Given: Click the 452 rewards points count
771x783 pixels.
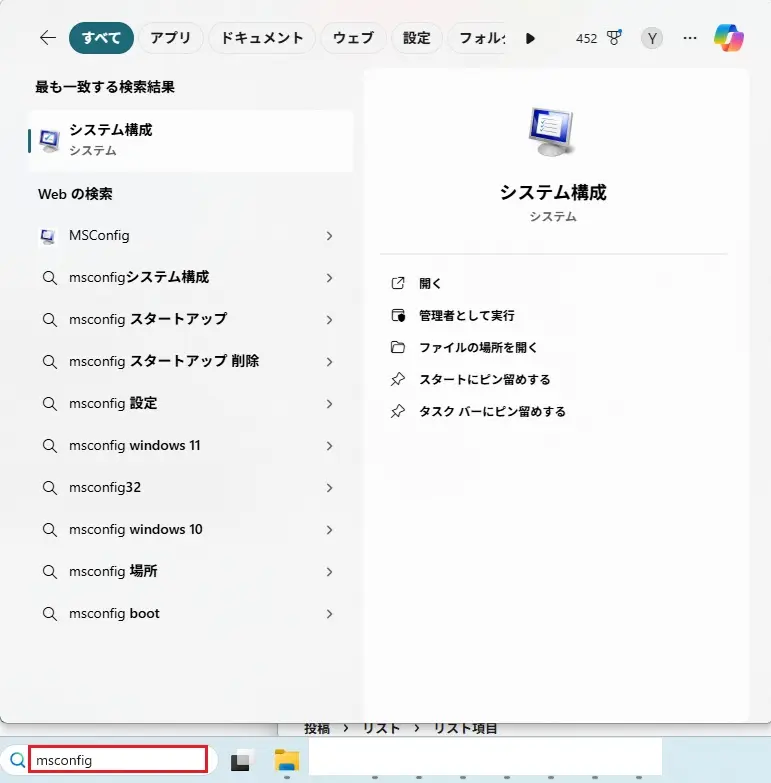Looking at the screenshot, I should (x=586, y=38).
